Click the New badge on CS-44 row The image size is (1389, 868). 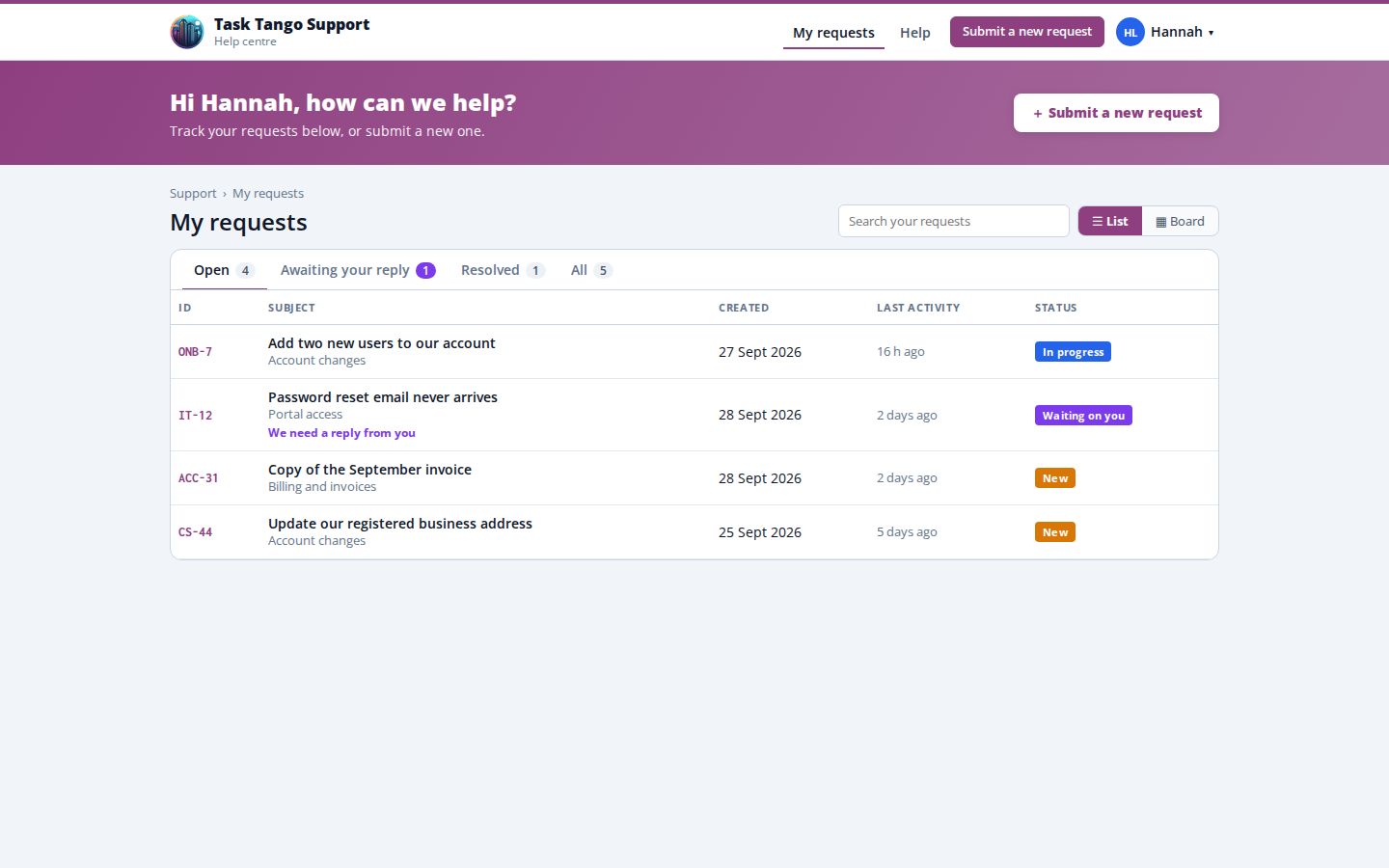point(1055,532)
